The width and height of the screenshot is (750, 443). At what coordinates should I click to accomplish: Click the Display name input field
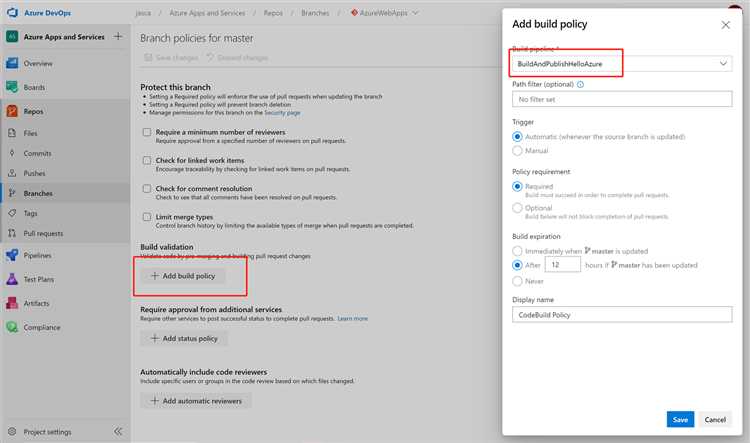pos(622,315)
